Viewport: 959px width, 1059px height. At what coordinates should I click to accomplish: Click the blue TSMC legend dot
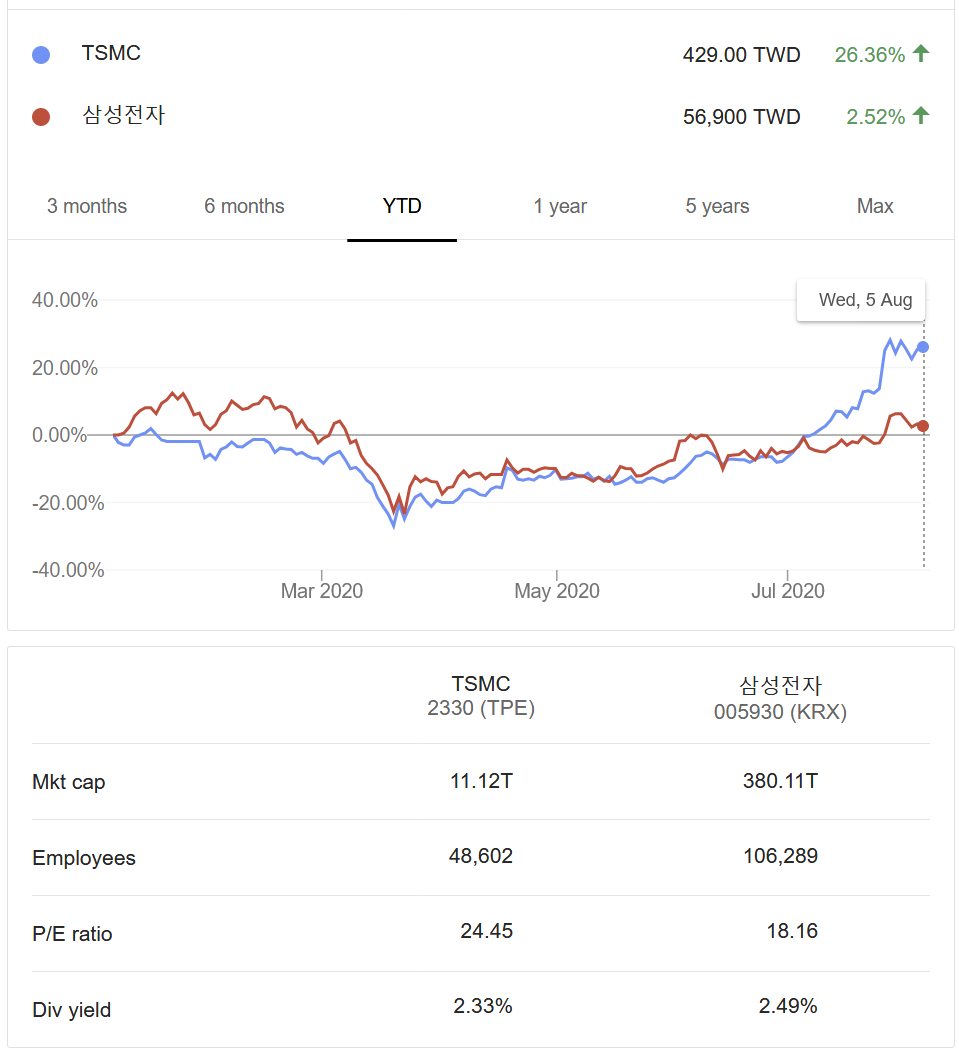point(41,55)
